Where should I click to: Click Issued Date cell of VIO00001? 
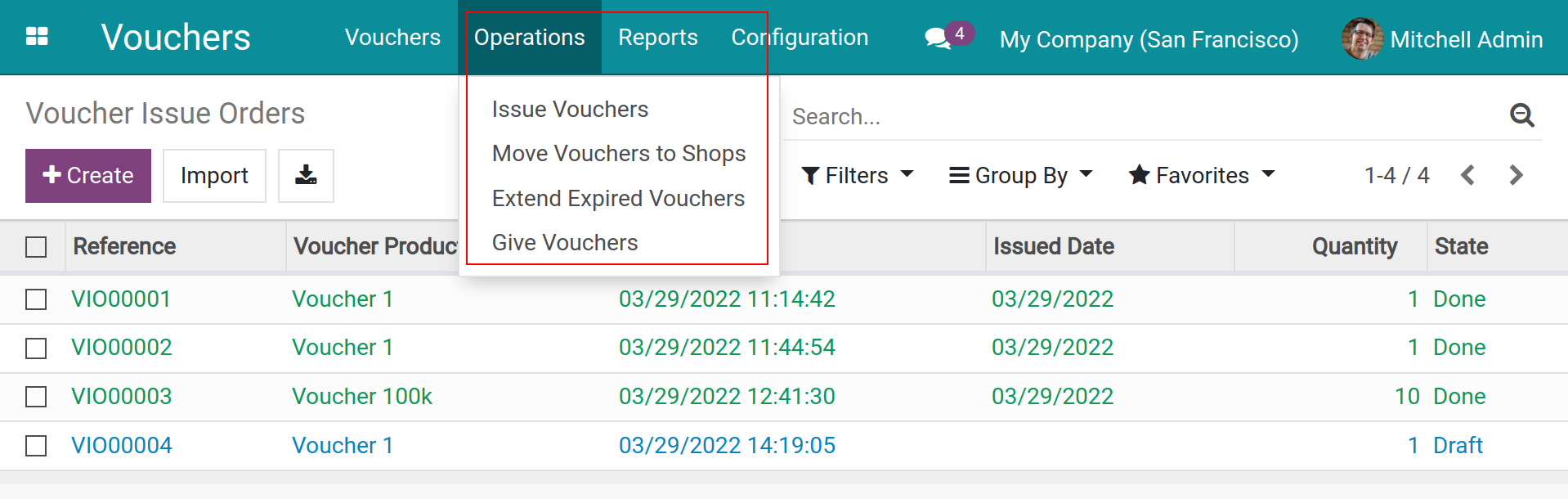click(1052, 299)
